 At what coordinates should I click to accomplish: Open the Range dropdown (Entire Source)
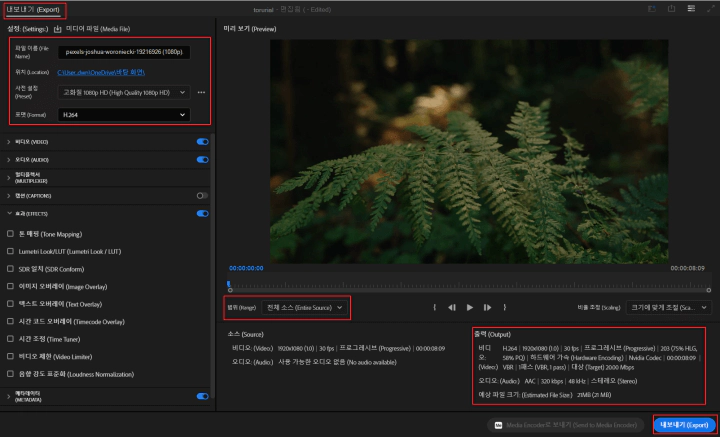[x=304, y=308]
